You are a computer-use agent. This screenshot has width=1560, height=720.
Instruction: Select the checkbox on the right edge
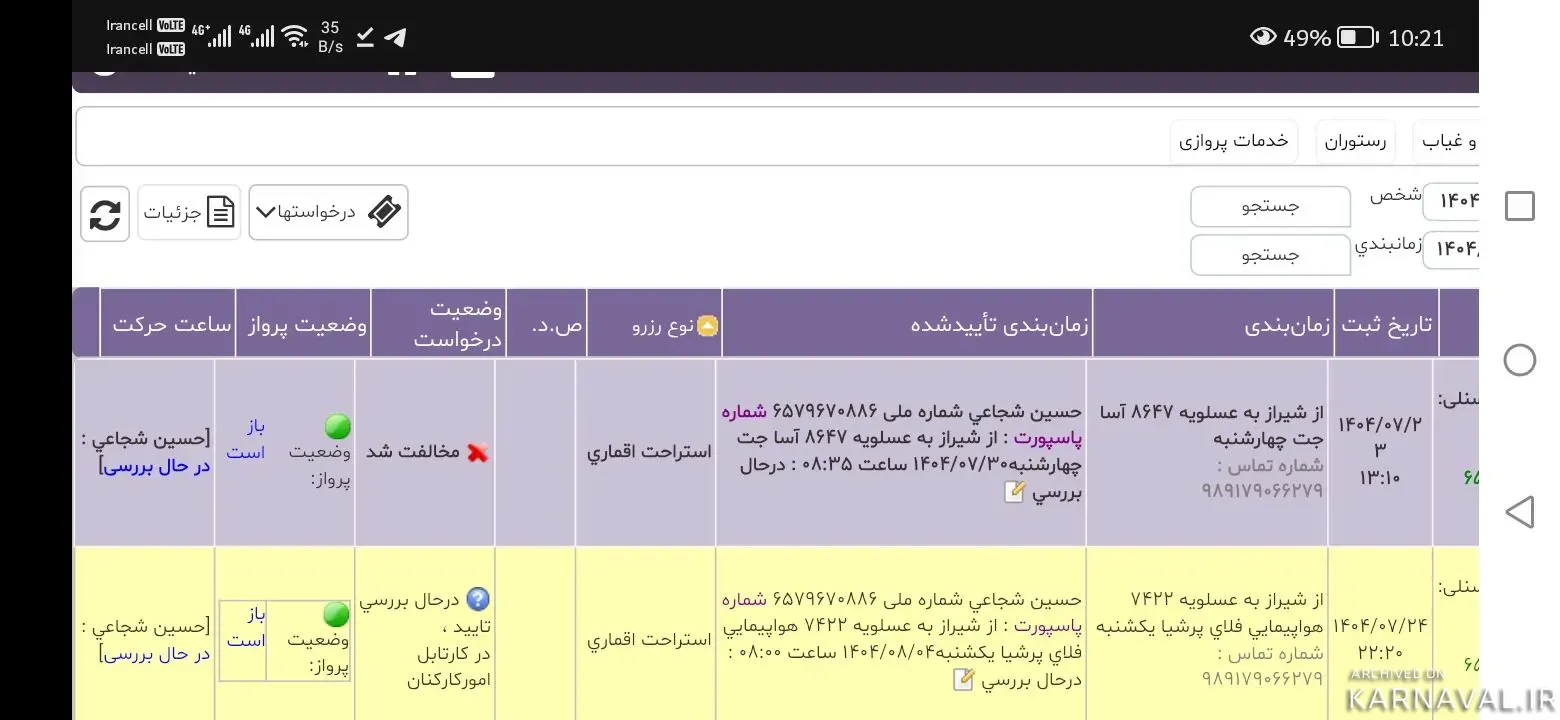(x=1519, y=206)
